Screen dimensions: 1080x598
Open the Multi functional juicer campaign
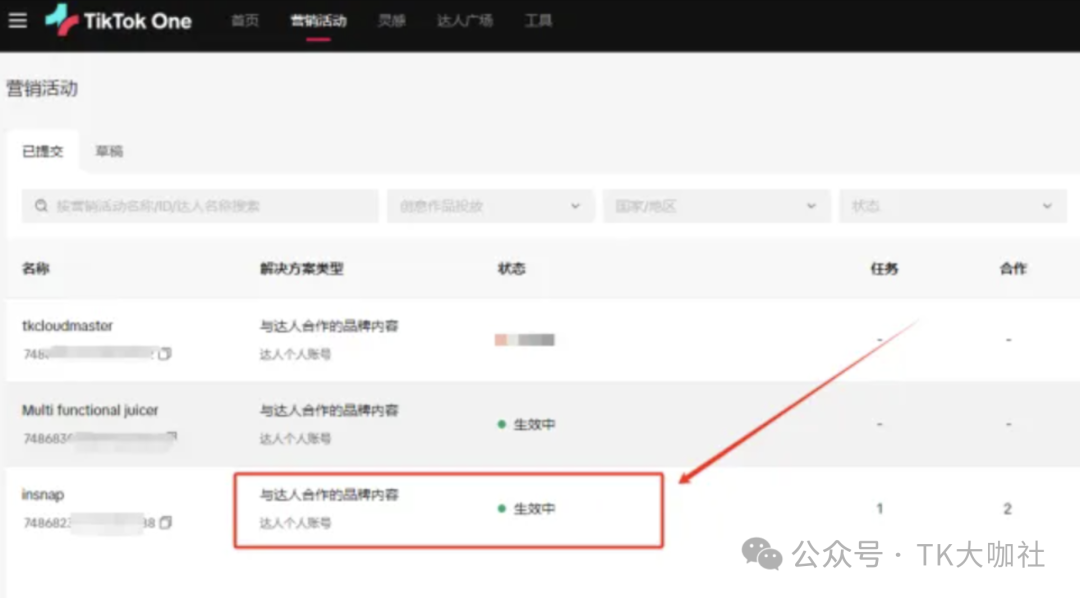[x=90, y=410]
